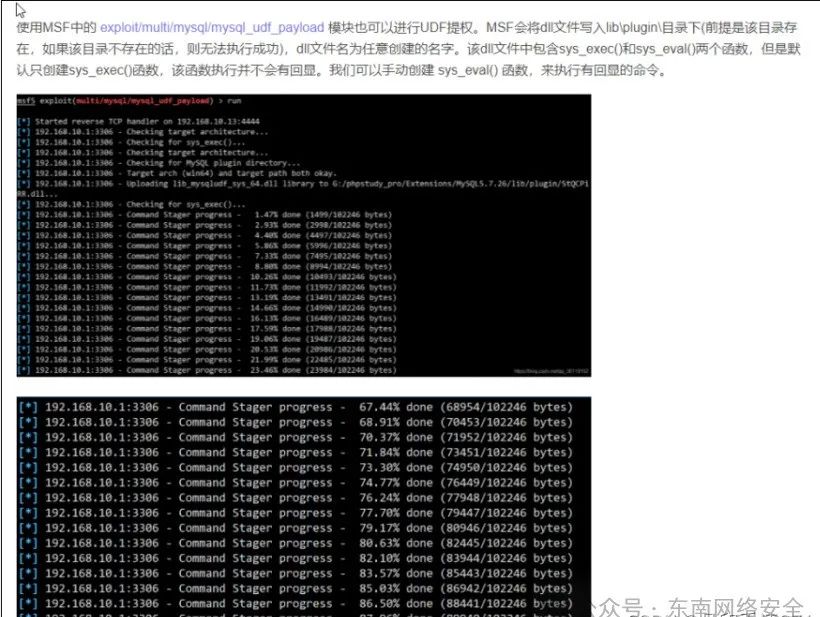The height and width of the screenshot is (617, 820).
Task: Click the '14.66% done (14990/102246 bytes)' line
Action: tap(207, 308)
